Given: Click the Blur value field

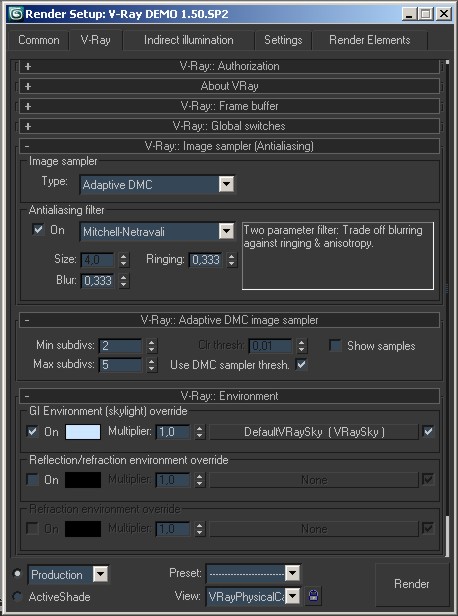Looking at the screenshot, I should click(97, 280).
